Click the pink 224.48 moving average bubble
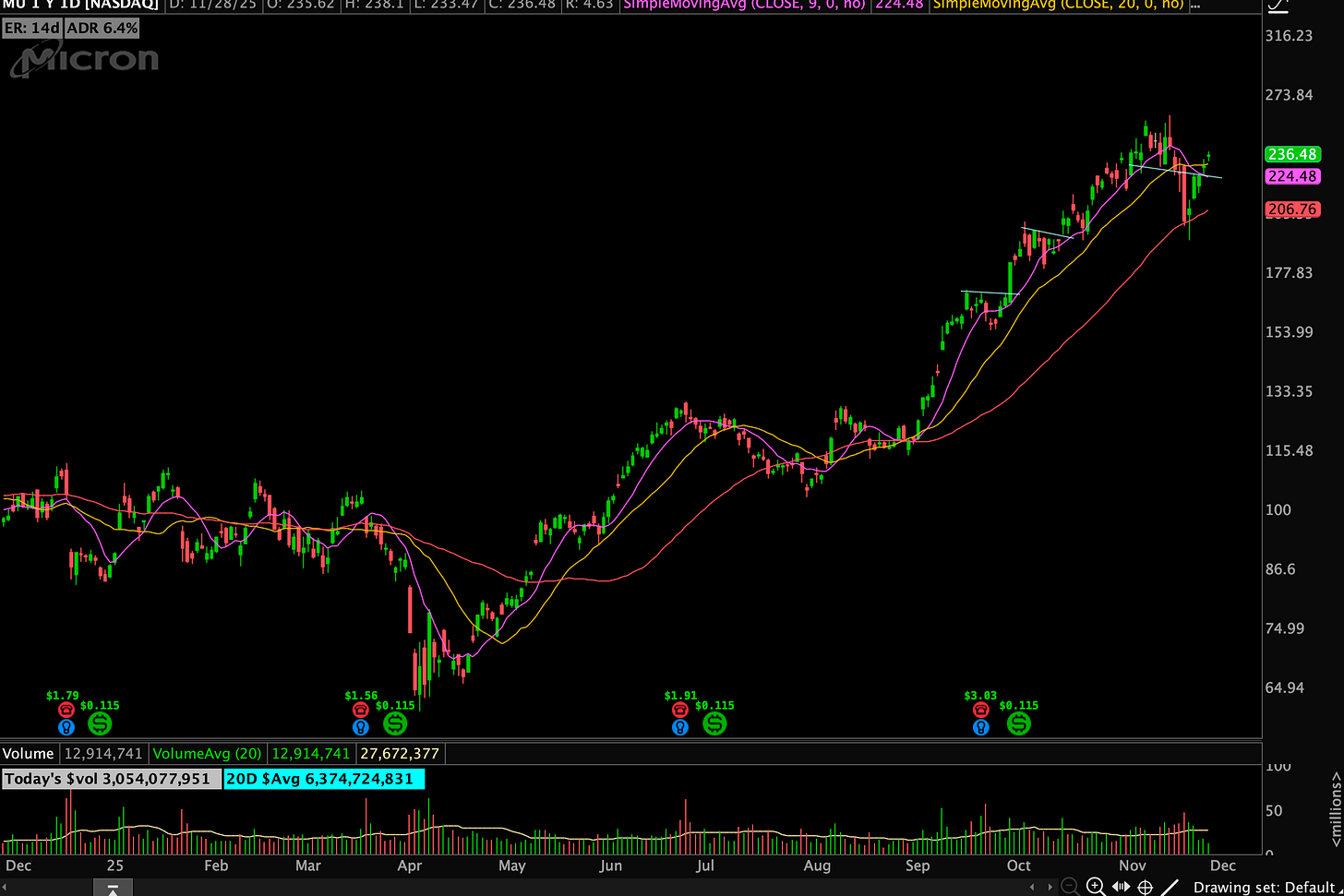The height and width of the screenshot is (896, 1344). [x=1292, y=177]
